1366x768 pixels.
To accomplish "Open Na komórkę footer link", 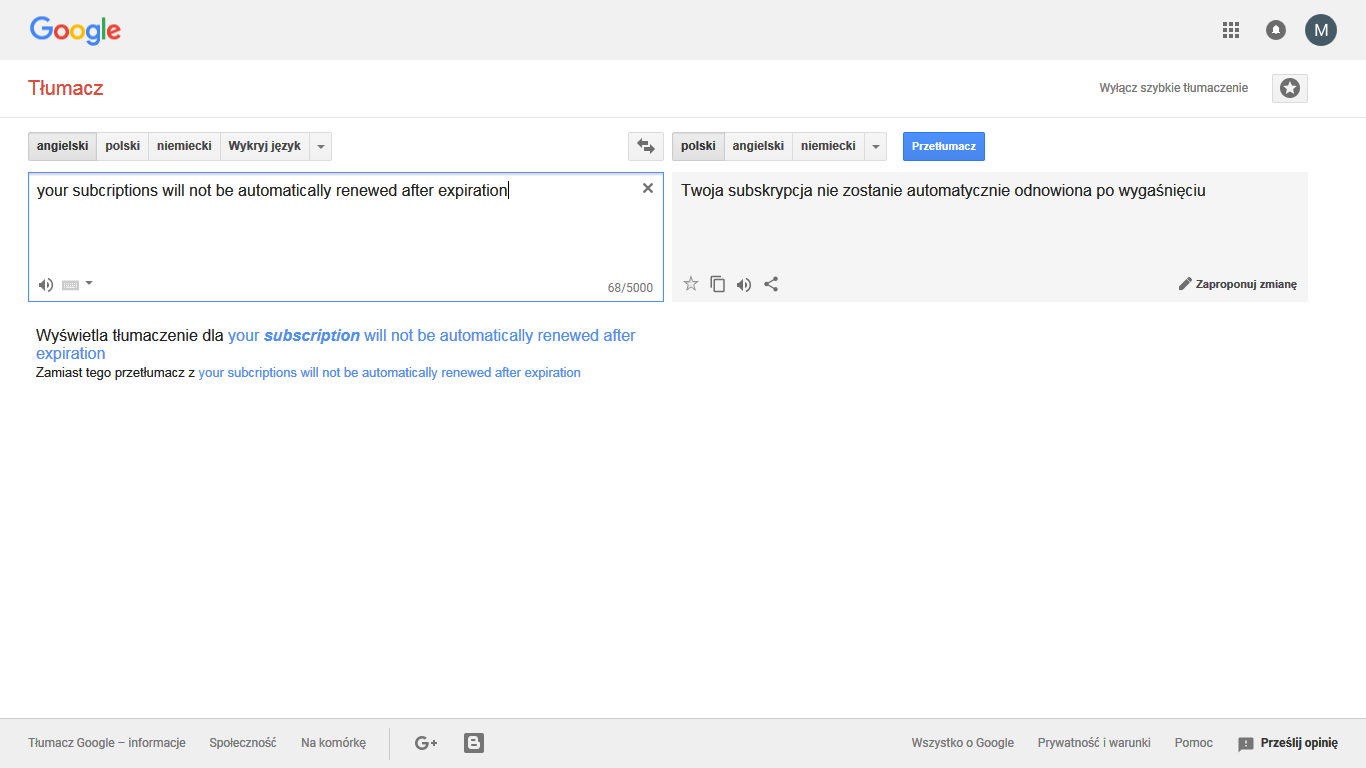I will (333, 743).
